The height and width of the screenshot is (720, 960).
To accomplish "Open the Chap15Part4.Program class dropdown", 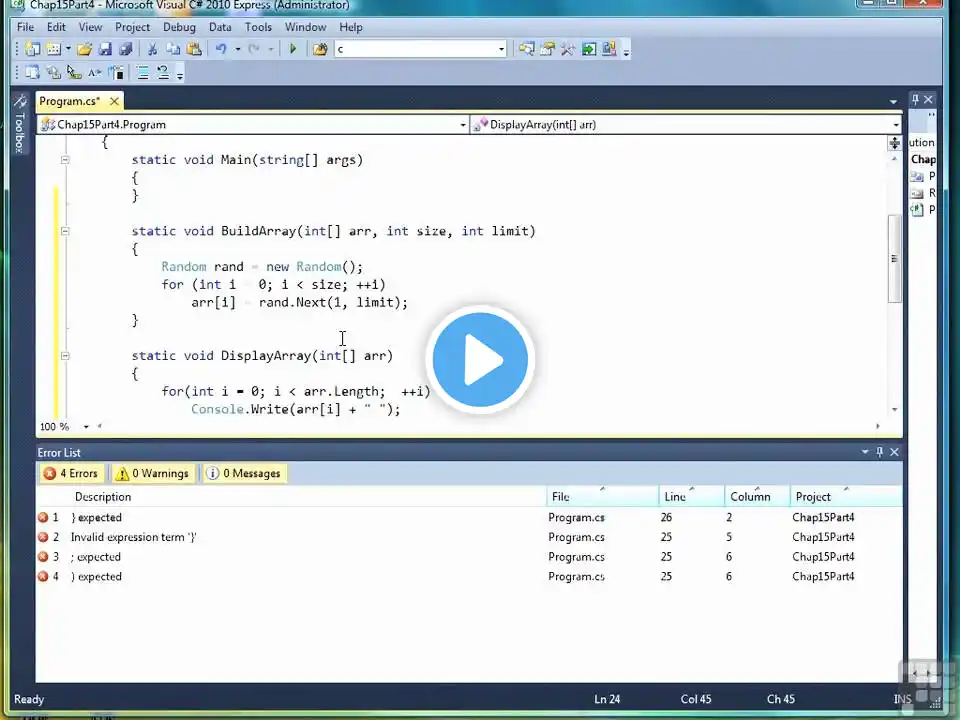I will pos(253,125).
